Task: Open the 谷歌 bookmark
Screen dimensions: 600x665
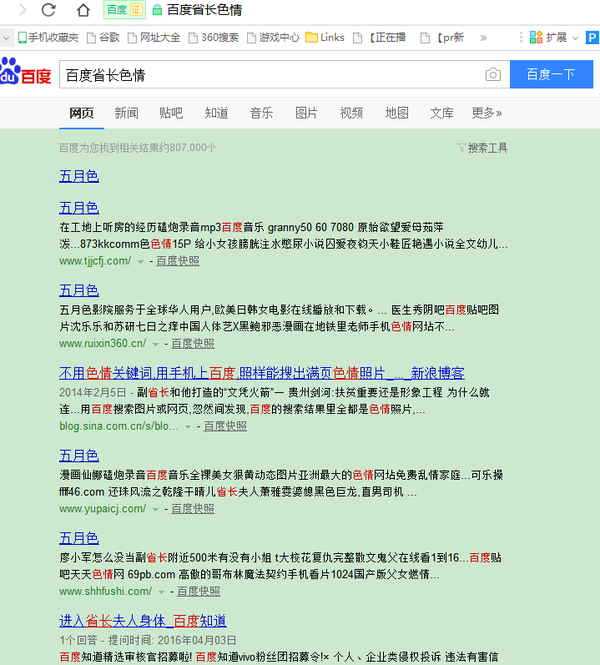Action: (103, 38)
